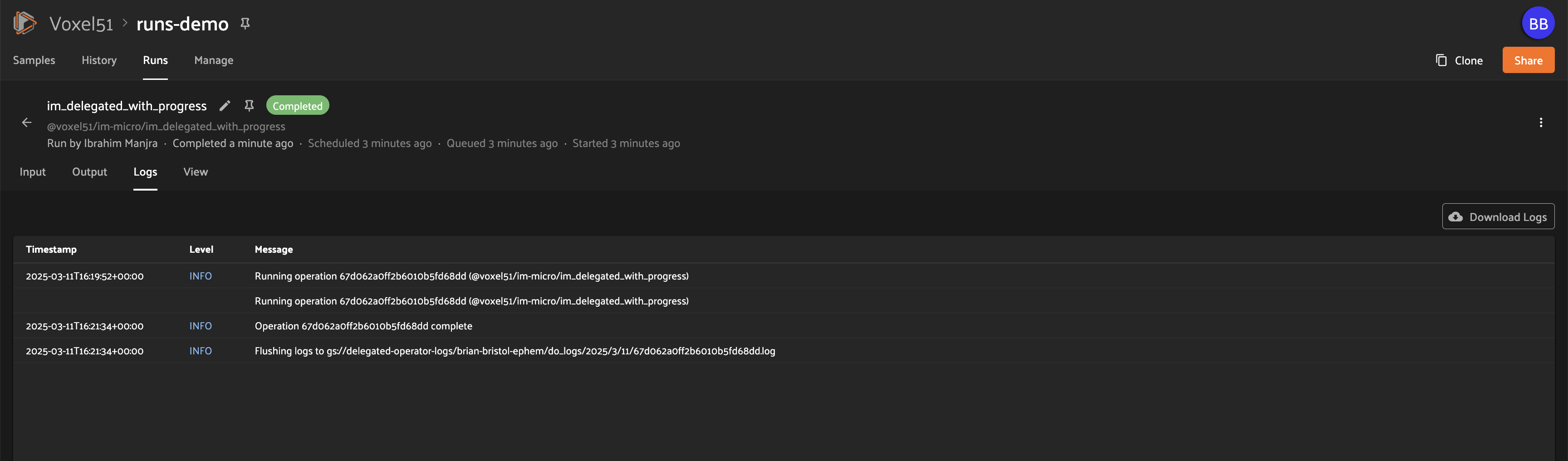The image size is (1568, 461).
Task: Click 'Queued 3 minutes ago' text
Action: [x=502, y=143]
